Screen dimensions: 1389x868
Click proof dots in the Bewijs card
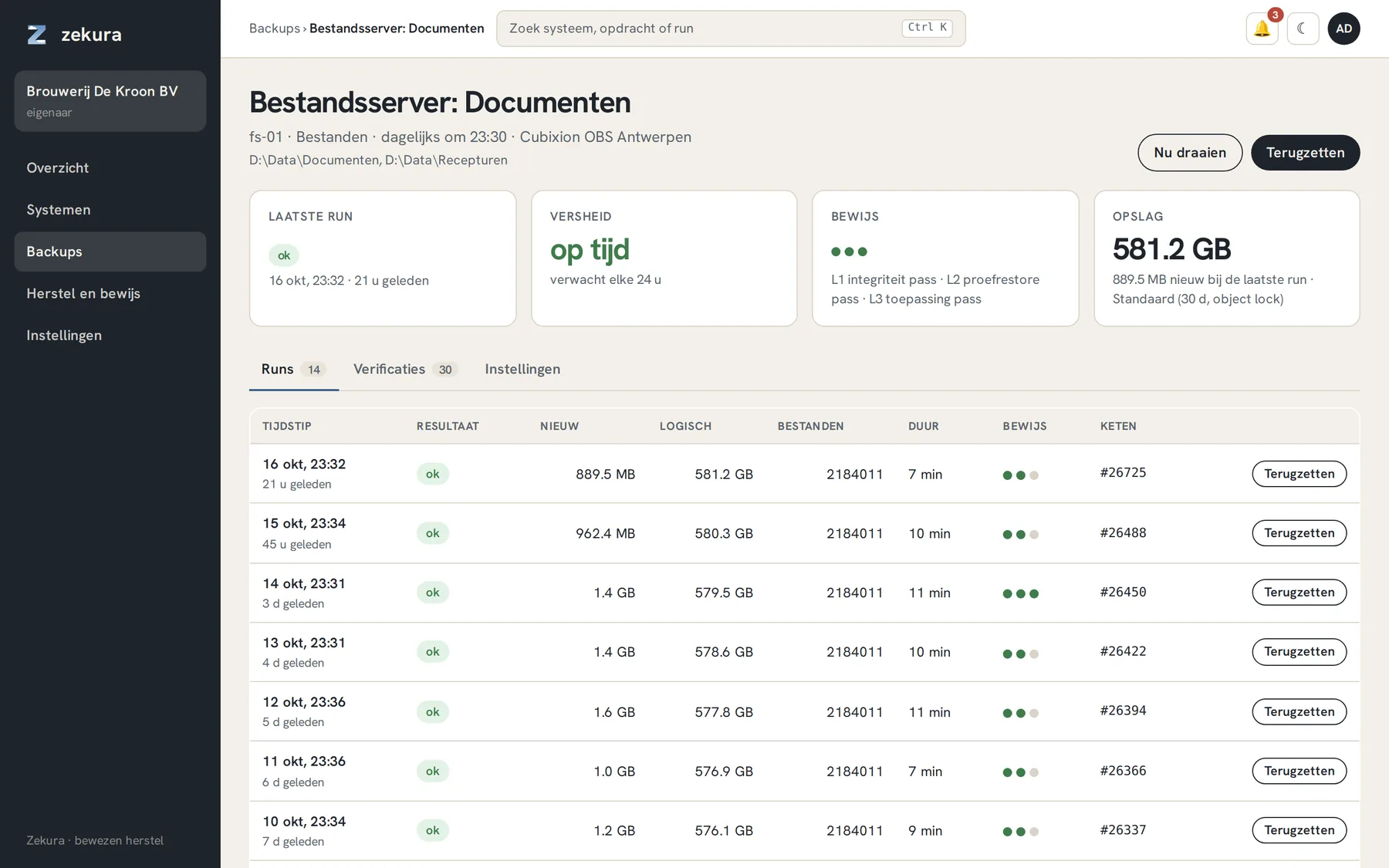click(849, 252)
